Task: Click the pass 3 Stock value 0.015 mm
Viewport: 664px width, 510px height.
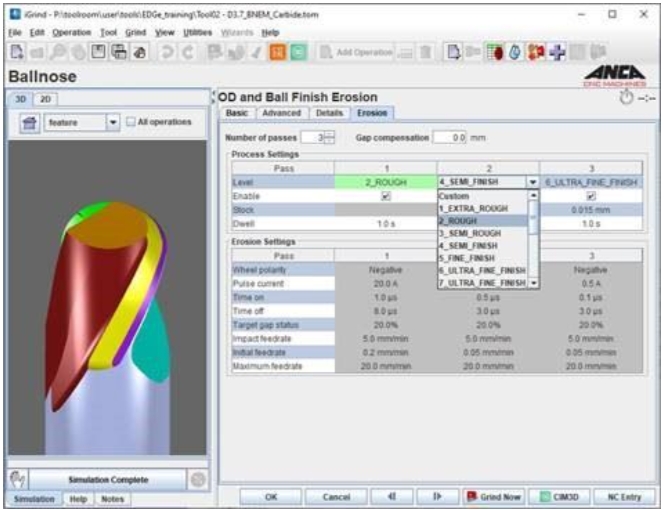Action: (x=591, y=210)
